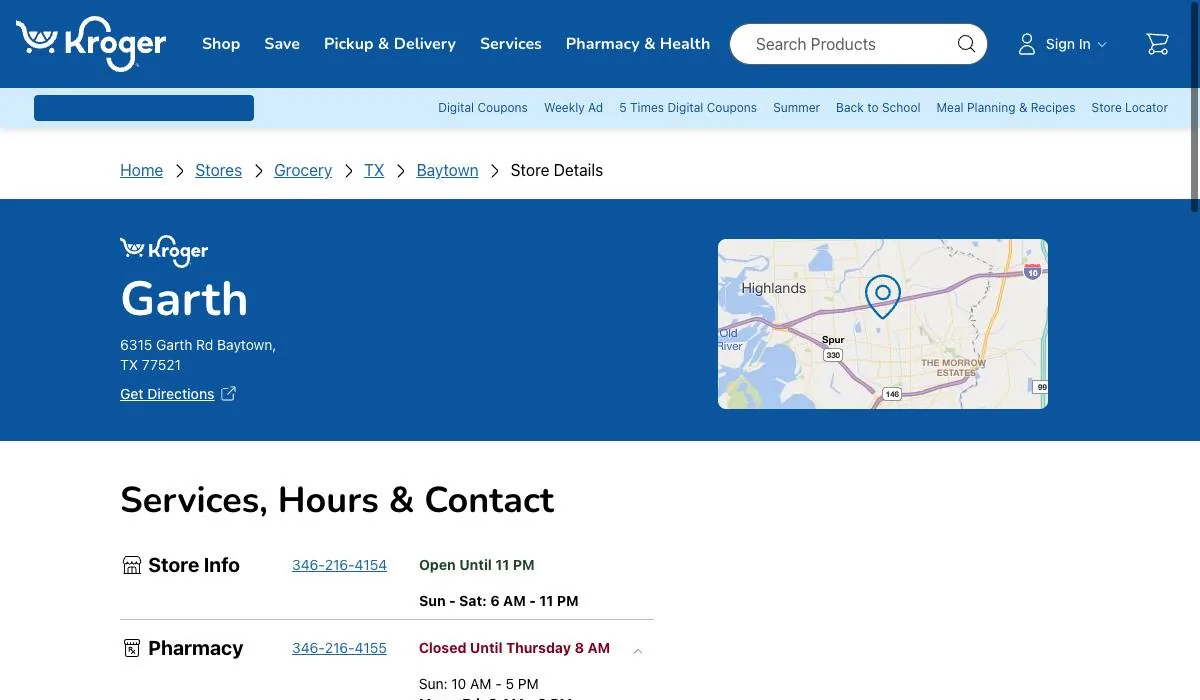Click 'Services, Hours & Contact' heading
Image resolution: width=1200 pixels, height=700 pixels.
[337, 500]
